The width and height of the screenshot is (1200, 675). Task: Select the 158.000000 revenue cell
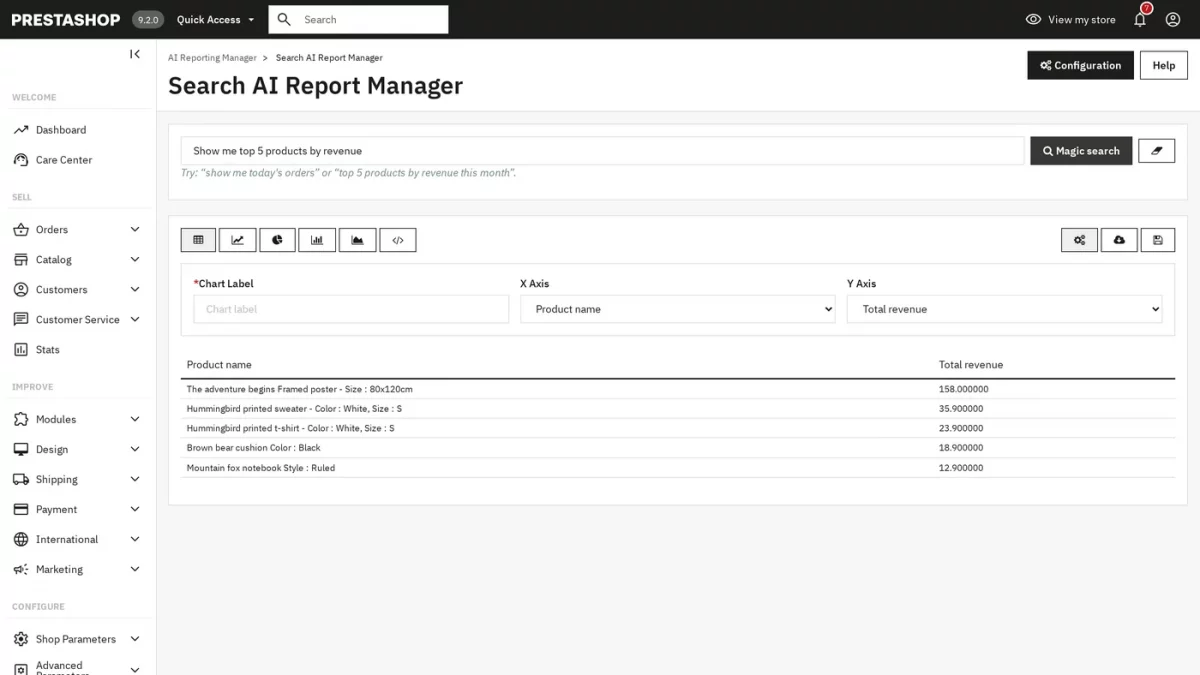pyautogui.click(x=963, y=389)
